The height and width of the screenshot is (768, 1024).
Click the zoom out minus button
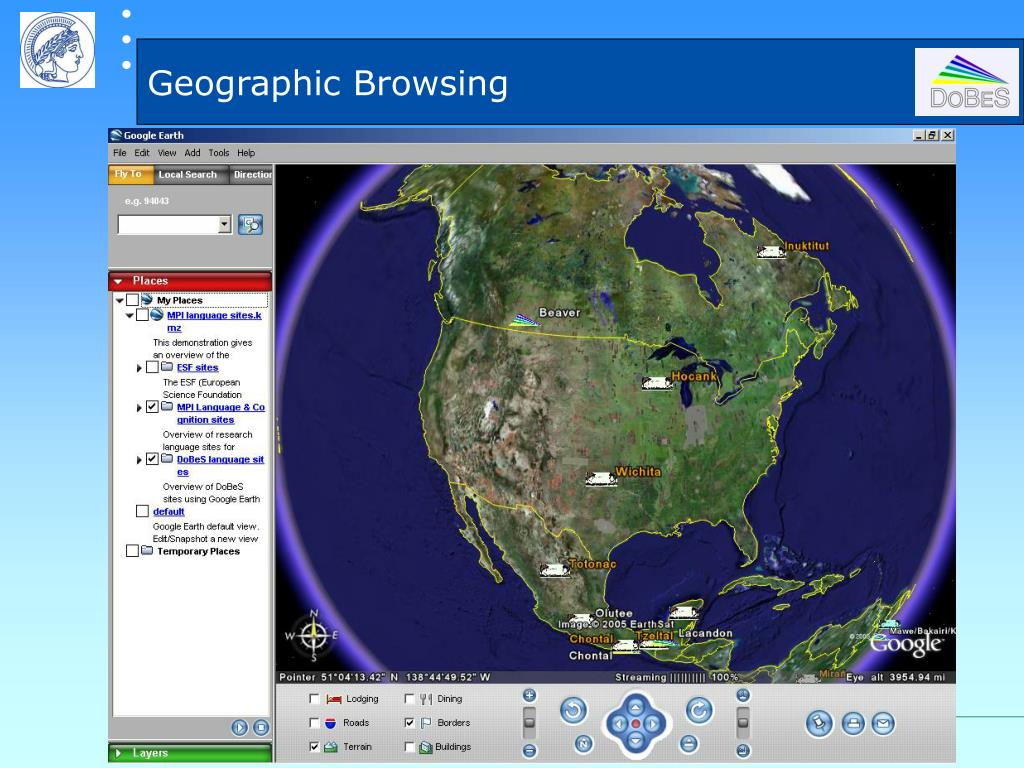[530, 750]
